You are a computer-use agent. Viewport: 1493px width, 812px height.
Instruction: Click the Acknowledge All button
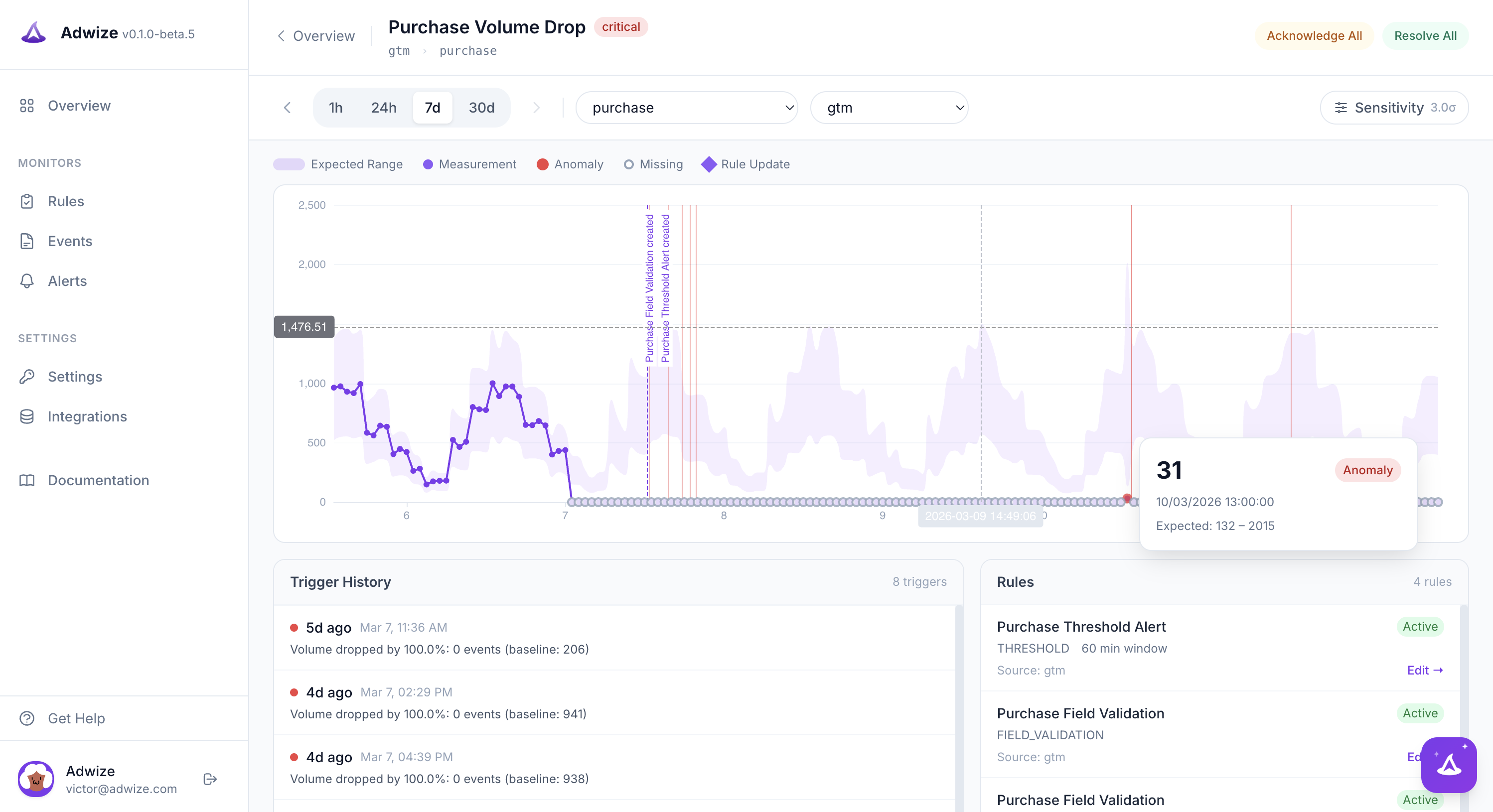point(1314,35)
